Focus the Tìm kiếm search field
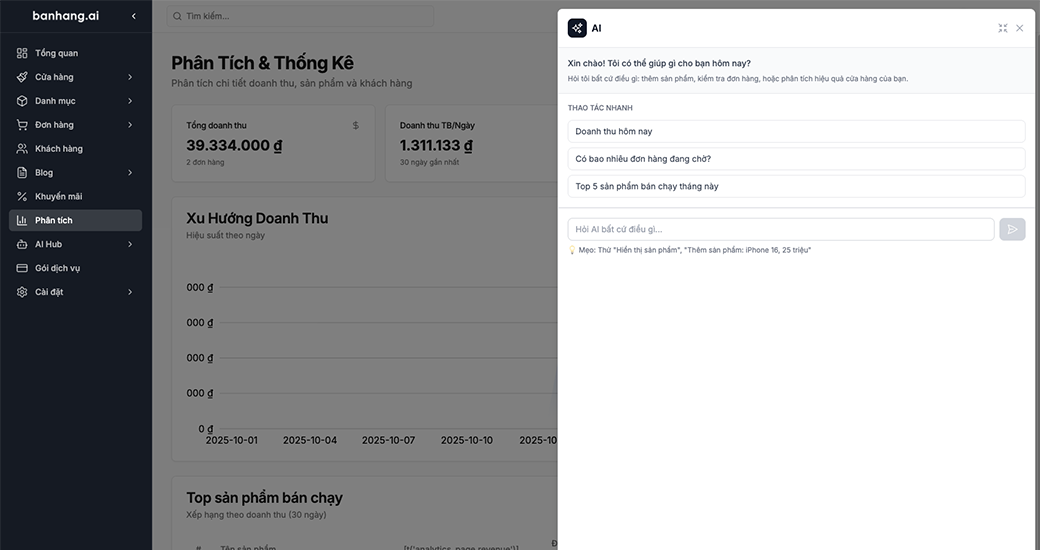The width and height of the screenshot is (1040, 550). (x=300, y=16)
